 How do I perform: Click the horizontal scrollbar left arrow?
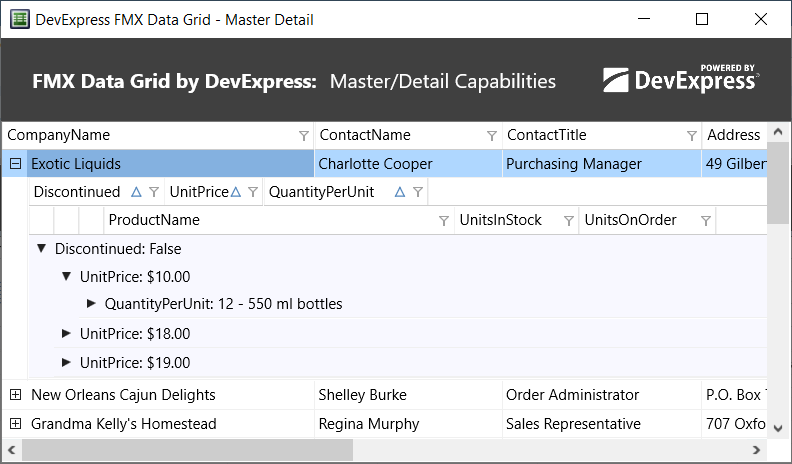pos(11,449)
